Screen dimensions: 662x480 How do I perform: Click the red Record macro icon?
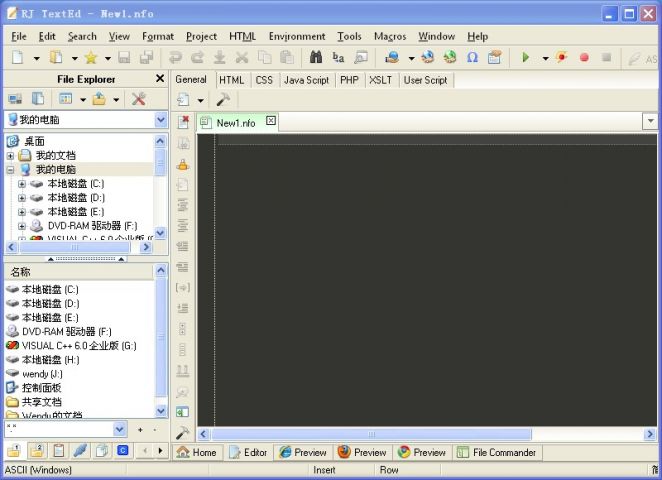click(x=584, y=58)
